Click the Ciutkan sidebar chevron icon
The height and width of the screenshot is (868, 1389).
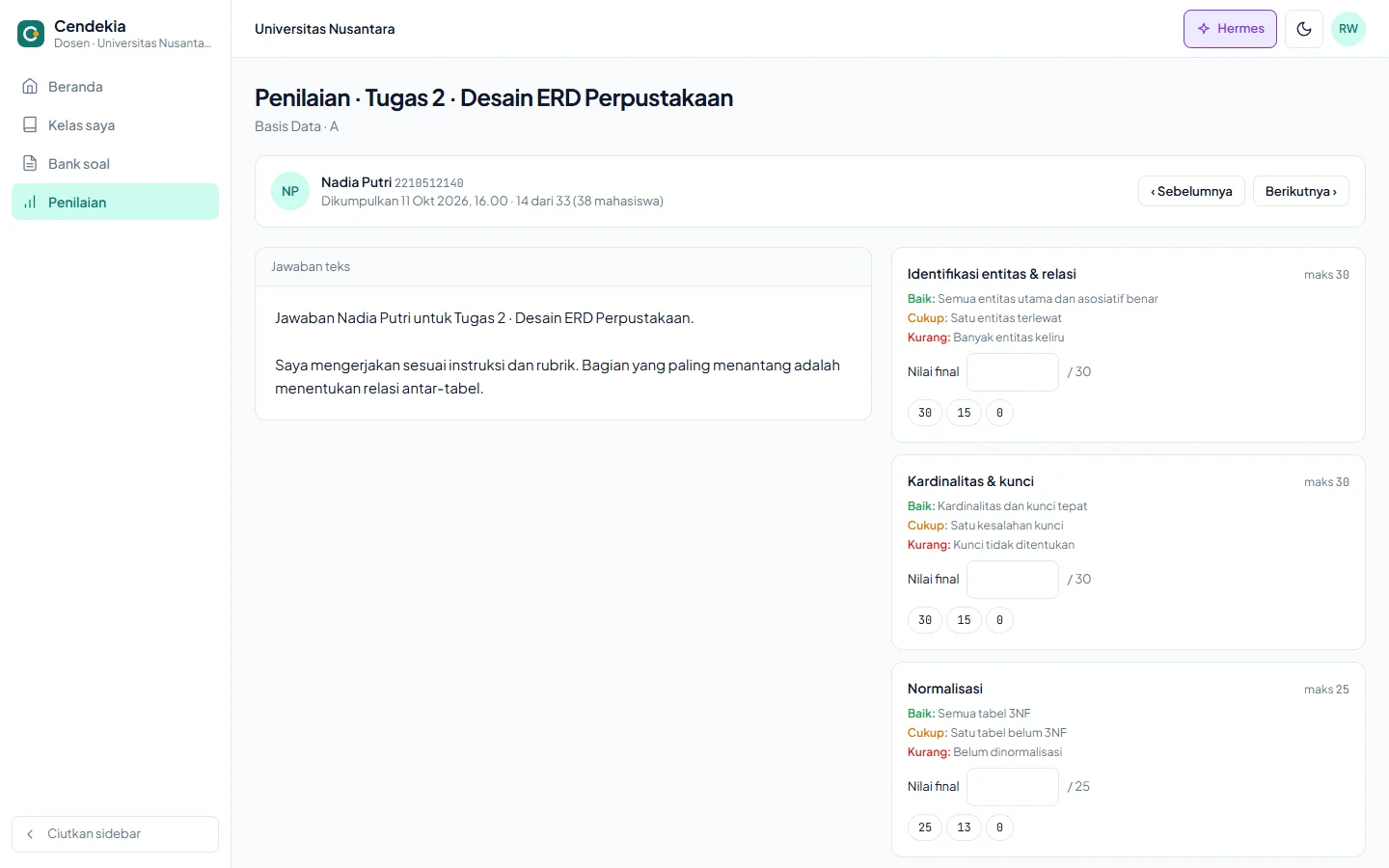click(30, 834)
